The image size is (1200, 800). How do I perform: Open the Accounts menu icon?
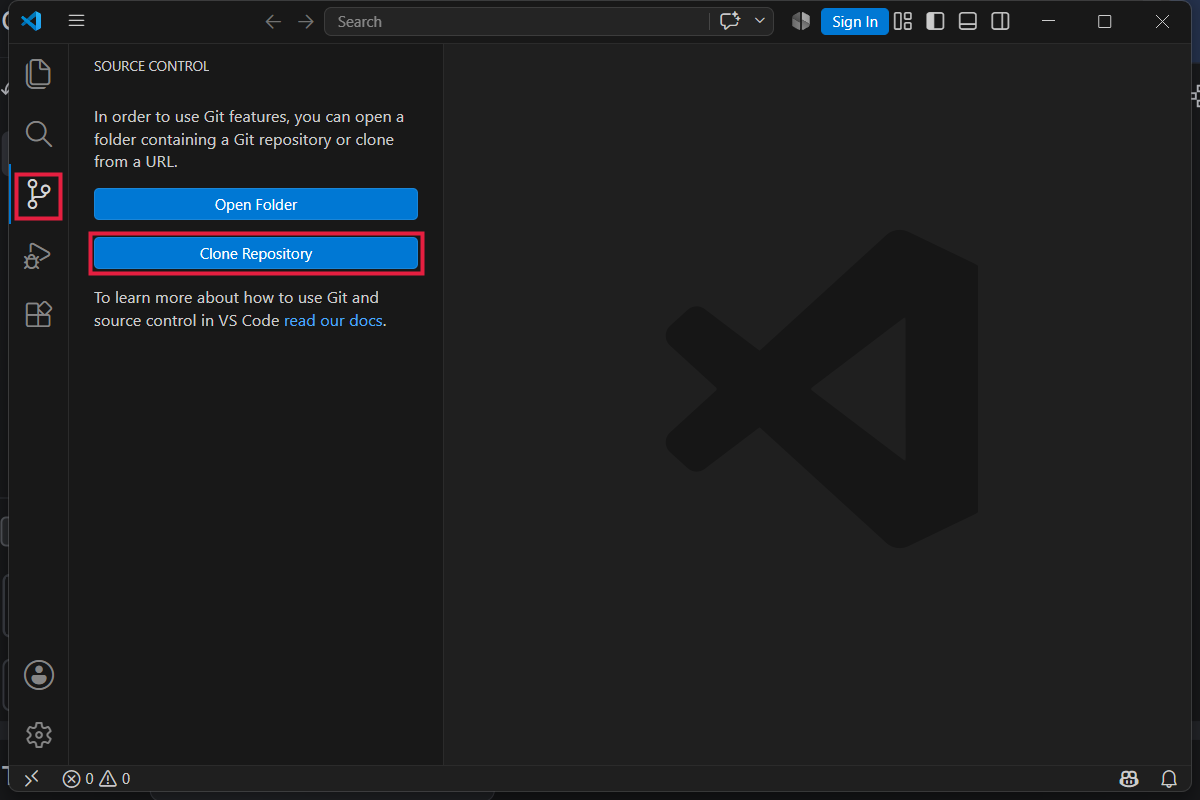coord(38,675)
